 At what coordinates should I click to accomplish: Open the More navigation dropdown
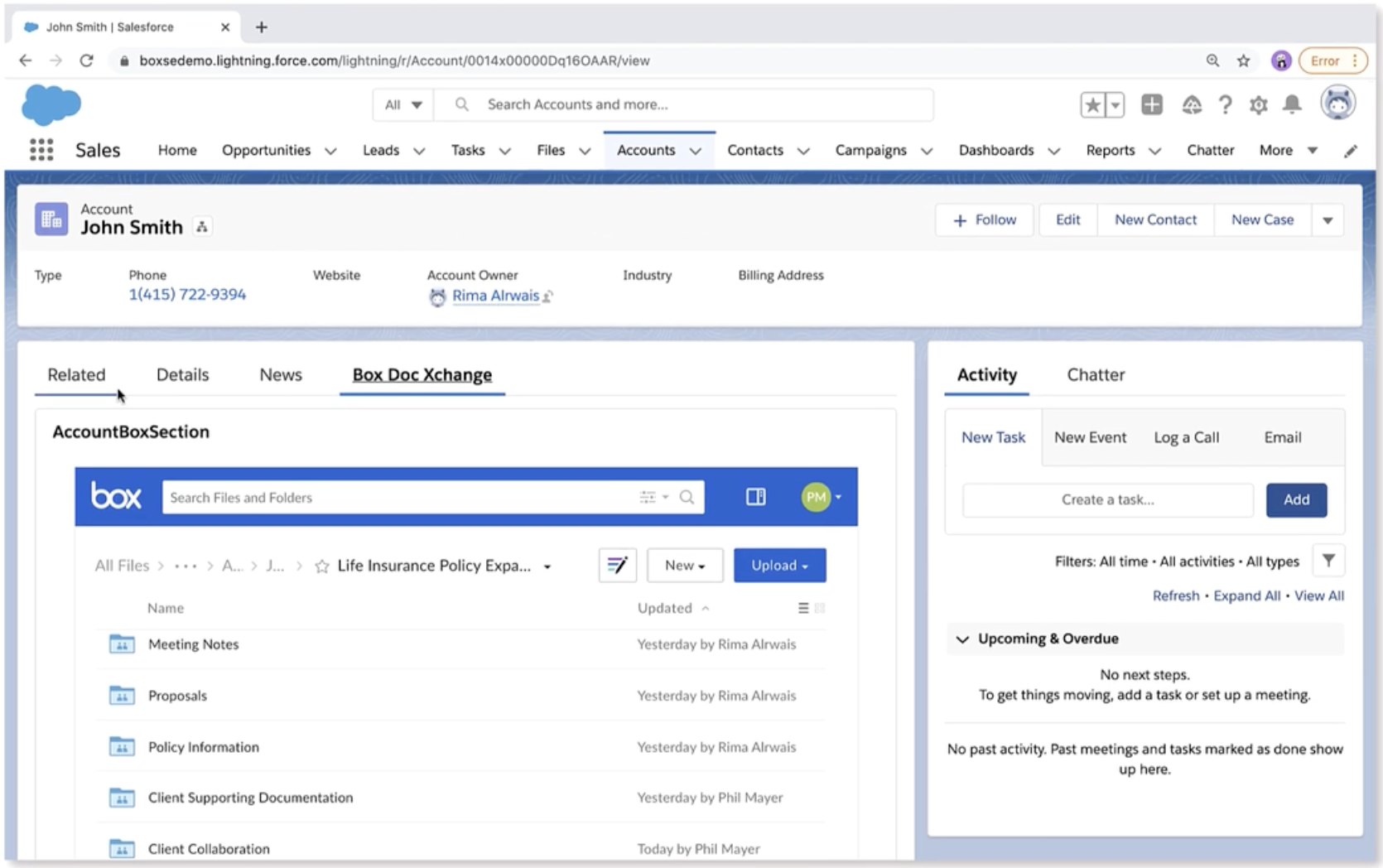coord(1288,150)
